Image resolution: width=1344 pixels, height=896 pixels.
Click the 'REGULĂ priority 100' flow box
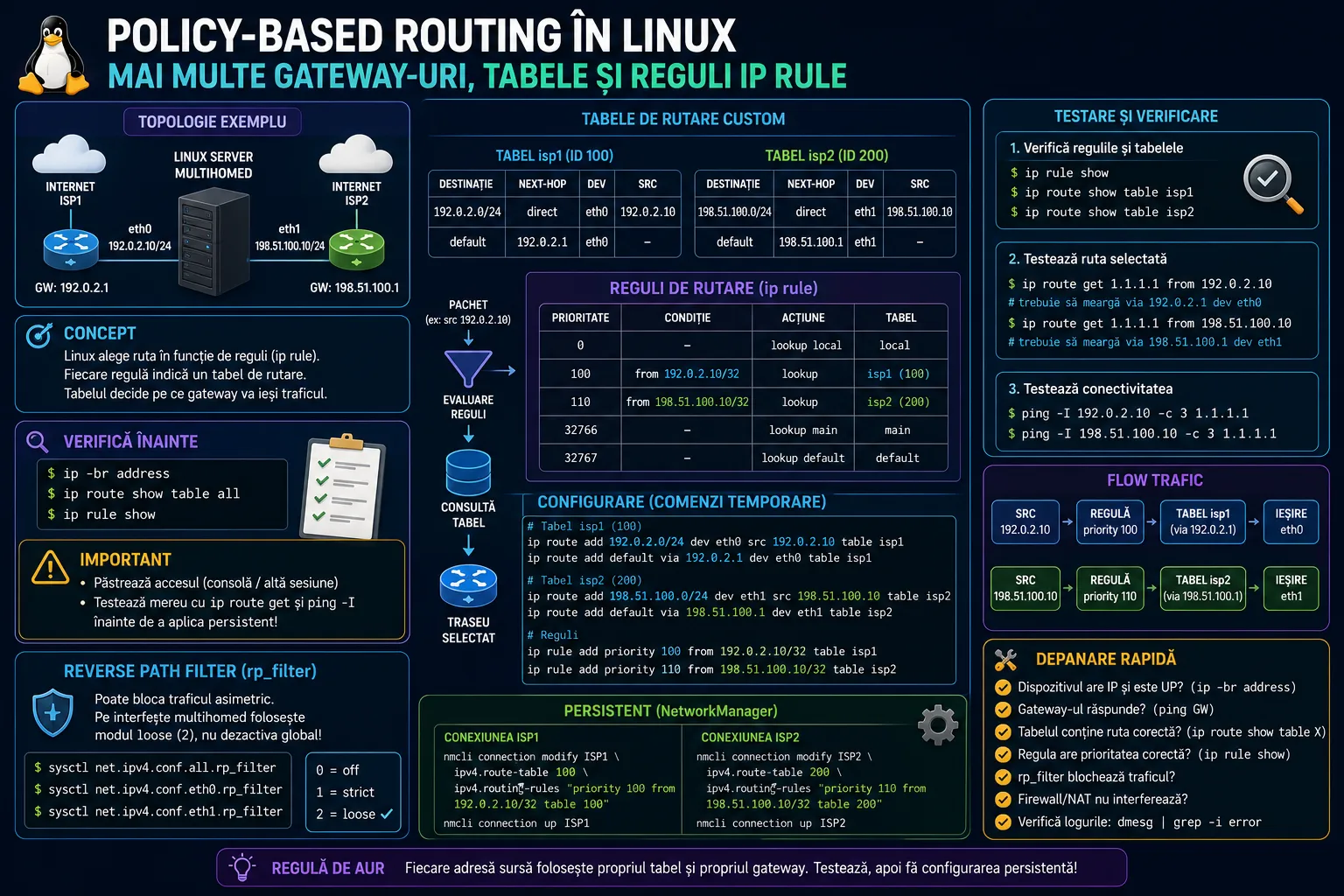point(1109,521)
